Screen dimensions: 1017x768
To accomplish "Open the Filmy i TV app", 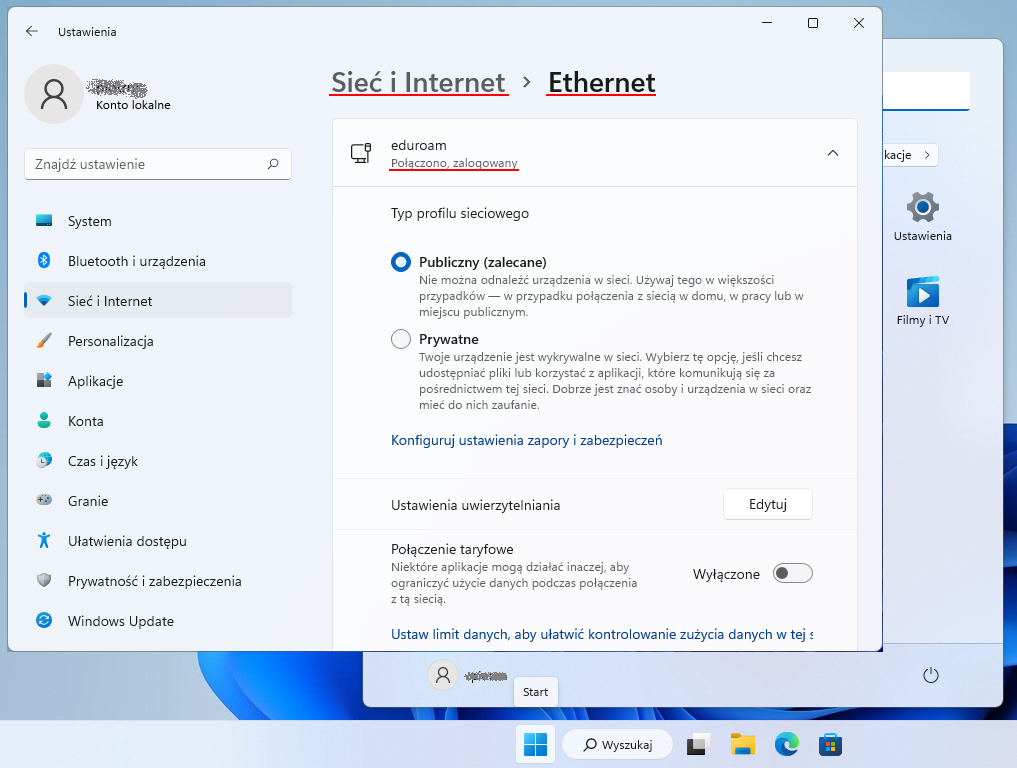I will click(x=922, y=302).
